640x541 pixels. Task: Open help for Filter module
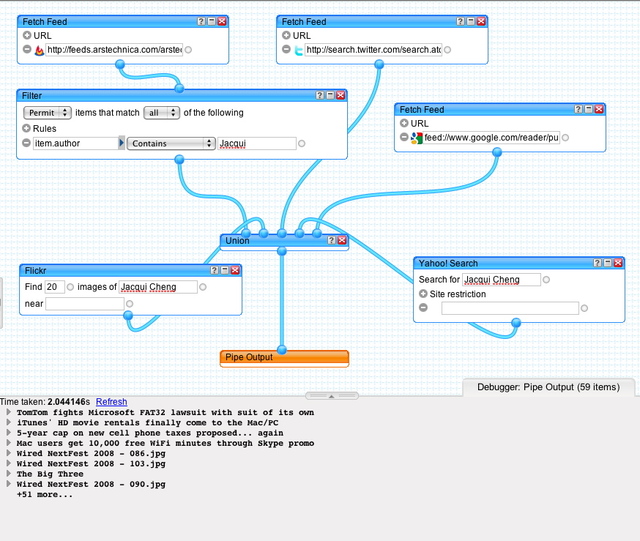pyautogui.click(x=320, y=95)
